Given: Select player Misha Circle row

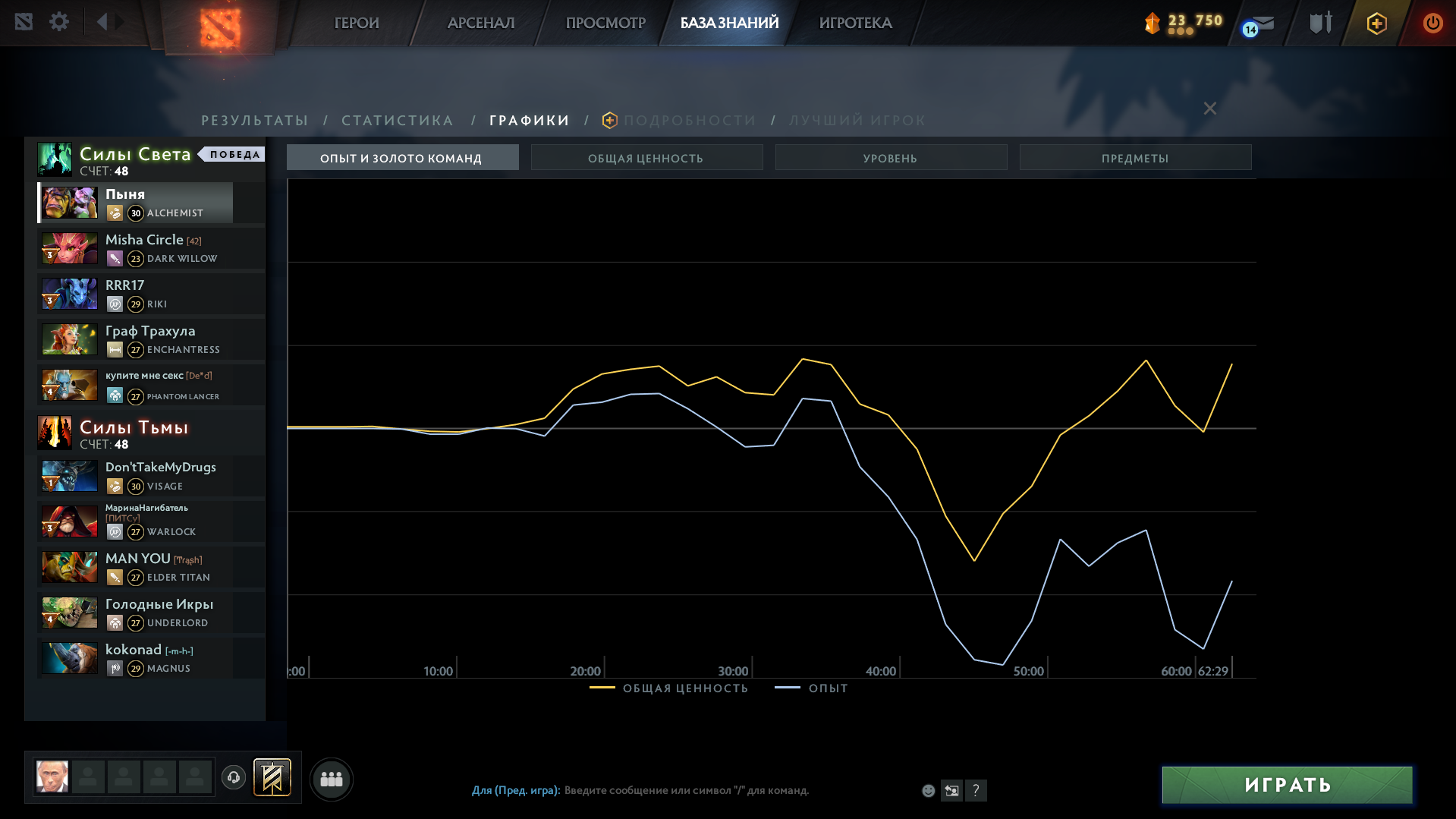Looking at the screenshot, I should 151,248.
